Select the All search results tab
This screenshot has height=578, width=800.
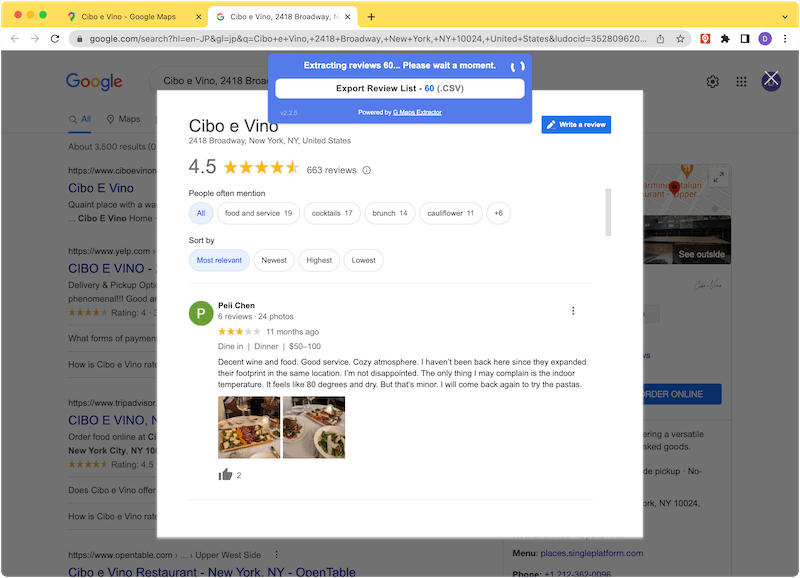pos(80,119)
